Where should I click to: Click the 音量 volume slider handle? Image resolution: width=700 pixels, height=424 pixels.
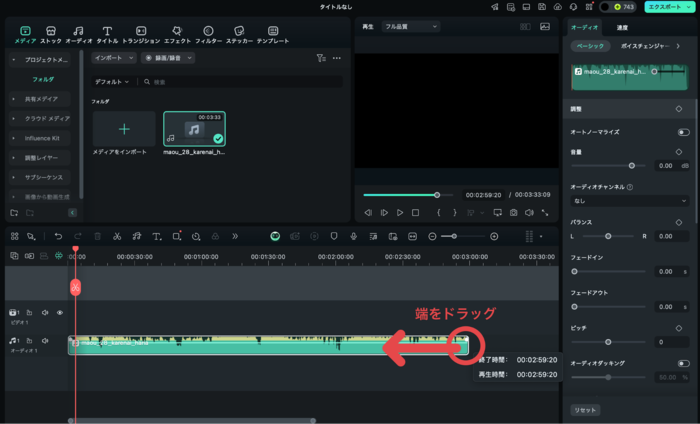click(631, 165)
